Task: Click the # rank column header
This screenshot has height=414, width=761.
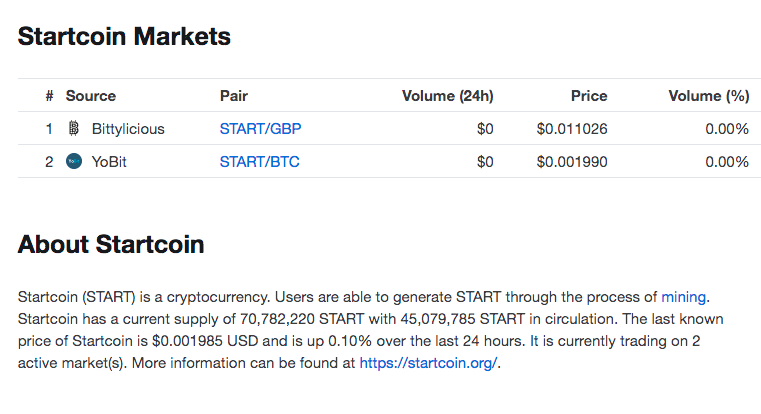Action: click(49, 96)
